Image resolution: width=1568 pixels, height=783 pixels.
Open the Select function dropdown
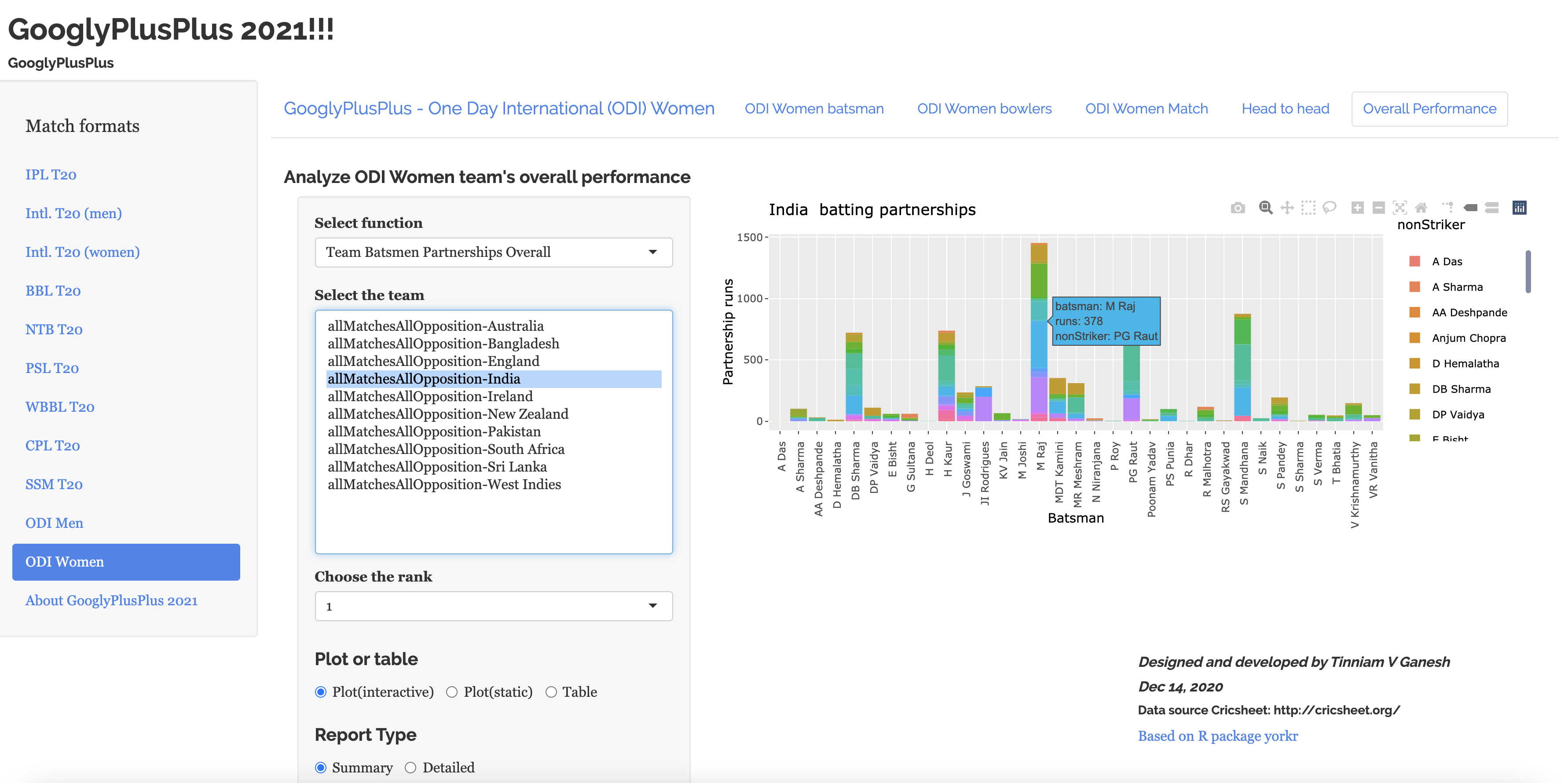[x=493, y=252]
